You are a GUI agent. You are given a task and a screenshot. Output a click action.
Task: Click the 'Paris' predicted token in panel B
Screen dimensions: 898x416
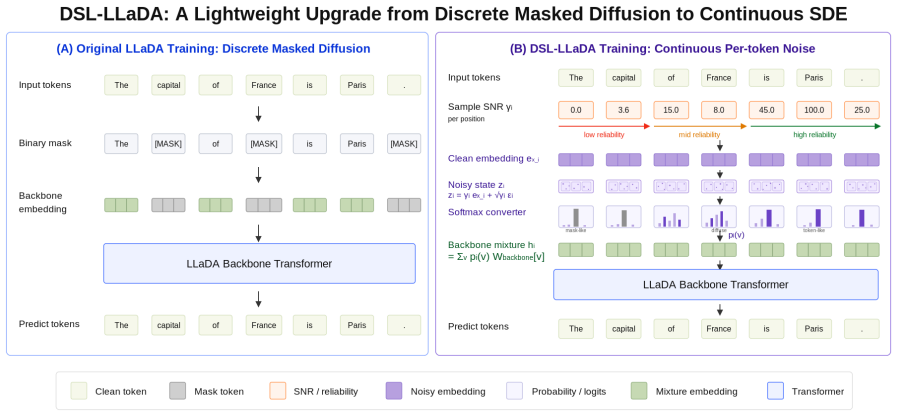point(814,329)
